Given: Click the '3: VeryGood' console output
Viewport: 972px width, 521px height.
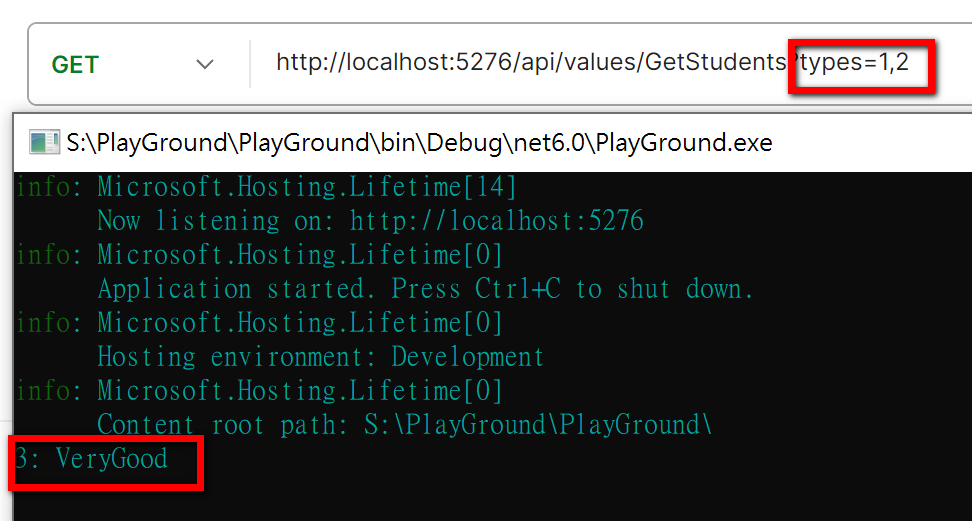Looking at the screenshot, I should [92, 459].
